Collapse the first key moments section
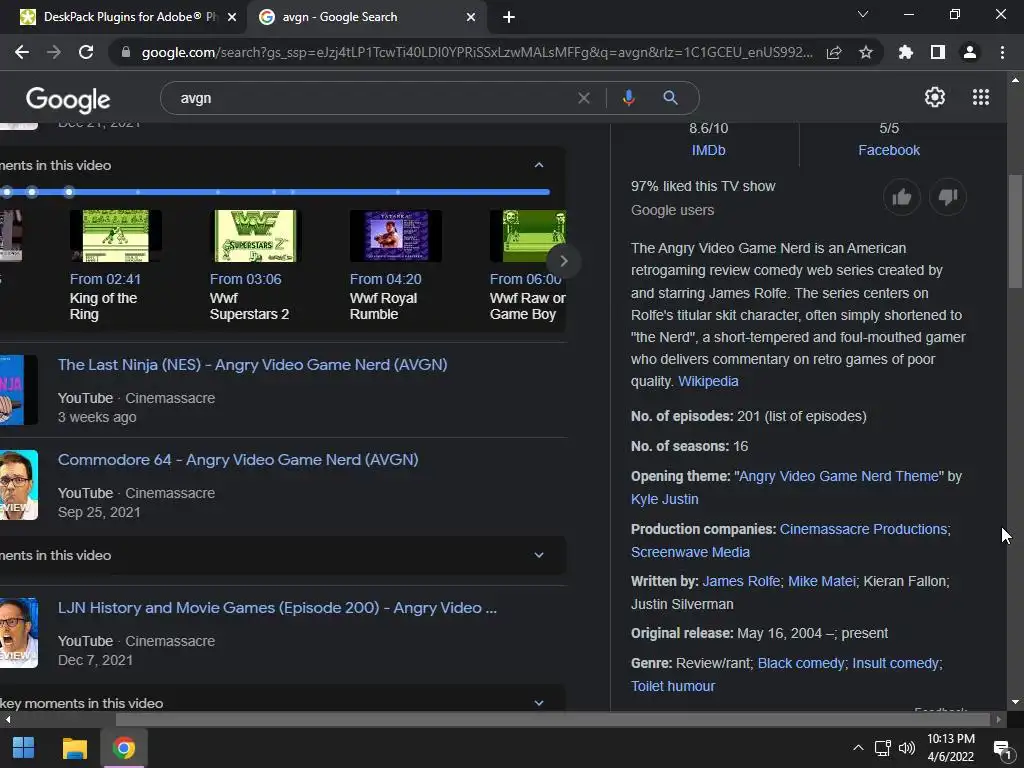 pyautogui.click(x=539, y=165)
